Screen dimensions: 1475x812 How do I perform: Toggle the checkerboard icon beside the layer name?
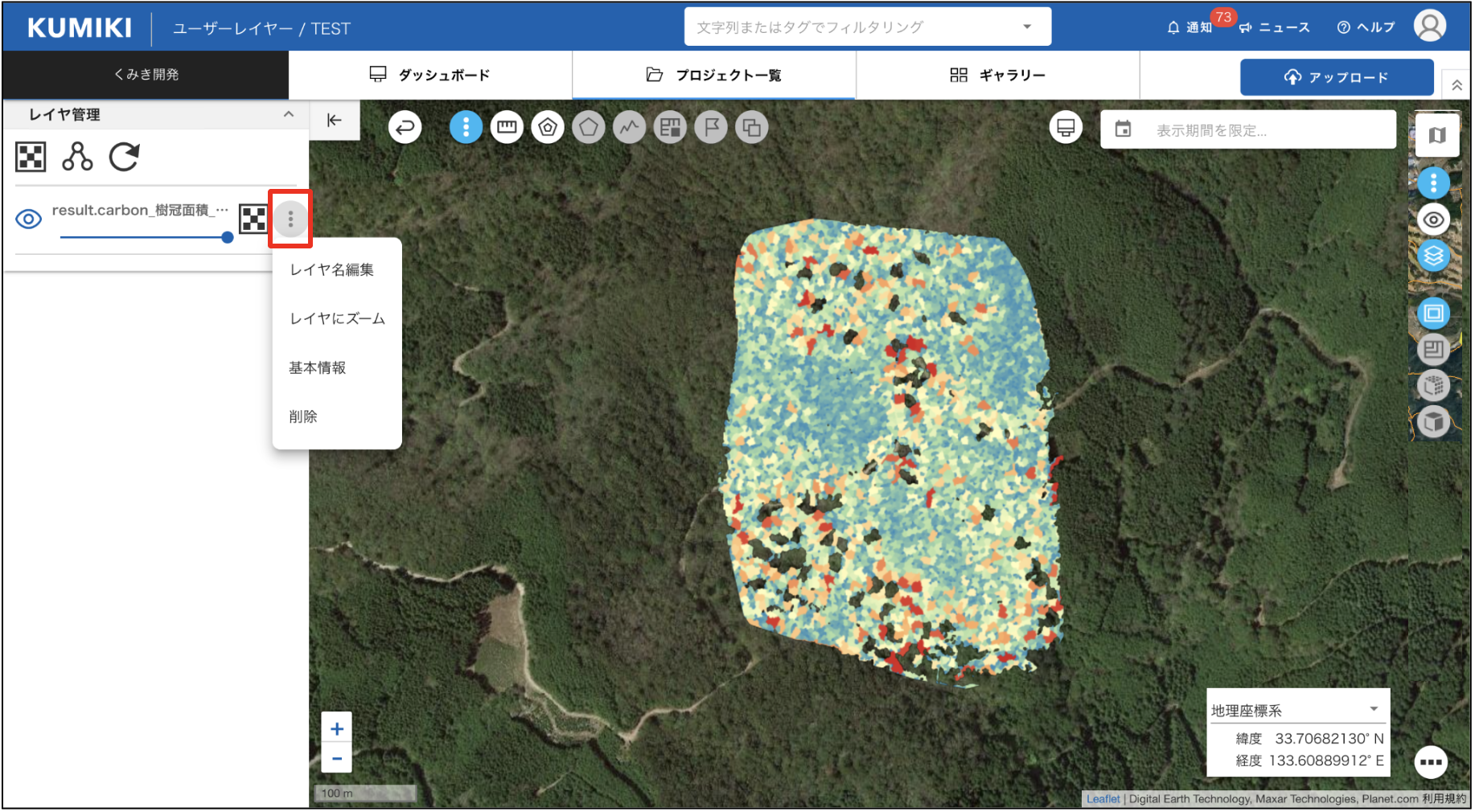253,219
